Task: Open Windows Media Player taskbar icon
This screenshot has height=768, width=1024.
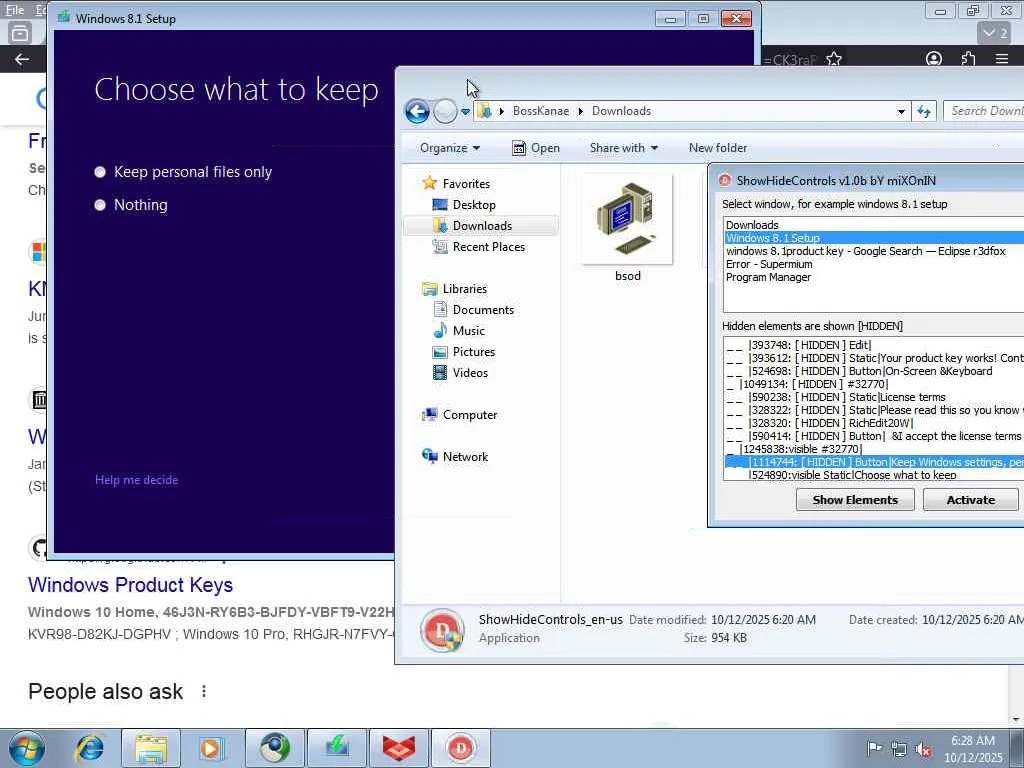Action: (x=212, y=748)
